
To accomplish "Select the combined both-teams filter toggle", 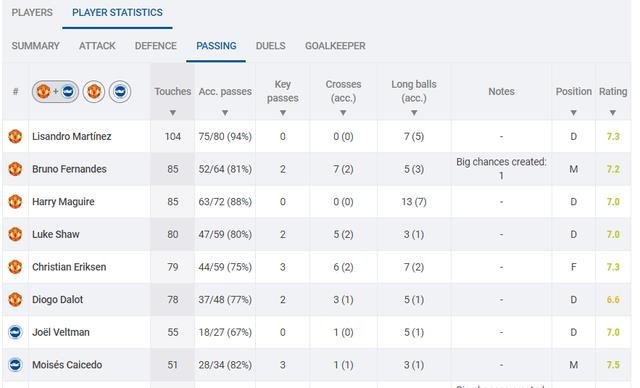I will tap(55, 91).
